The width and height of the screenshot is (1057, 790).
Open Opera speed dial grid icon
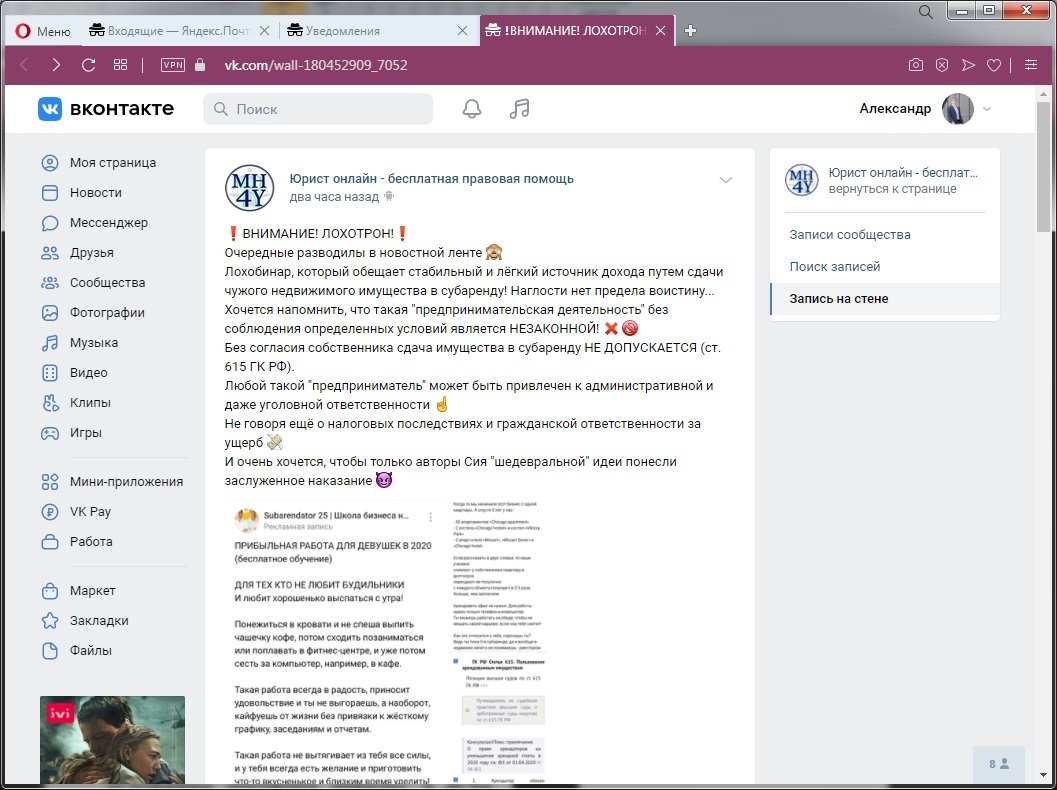coord(121,65)
